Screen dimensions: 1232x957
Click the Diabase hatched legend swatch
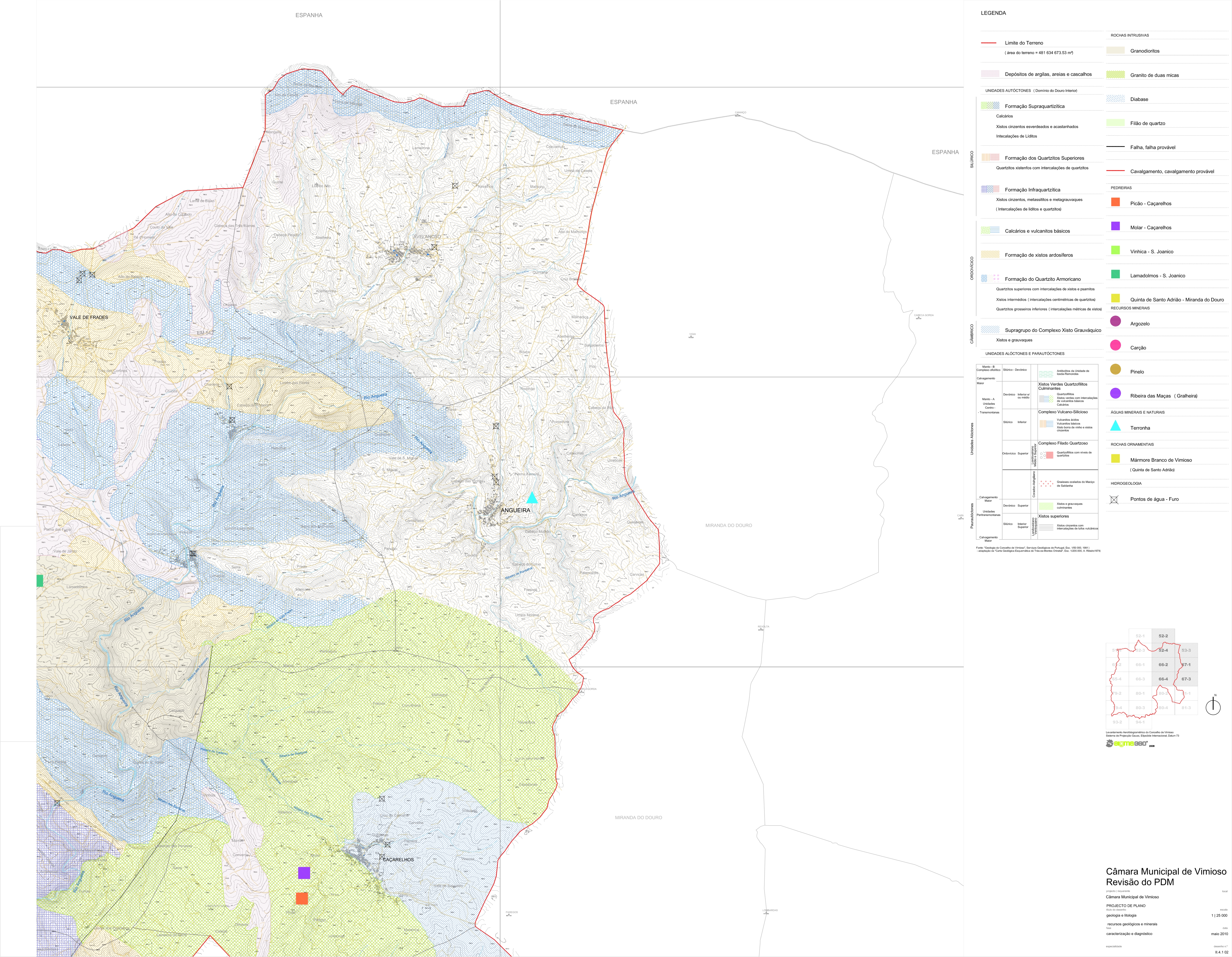point(1115,99)
